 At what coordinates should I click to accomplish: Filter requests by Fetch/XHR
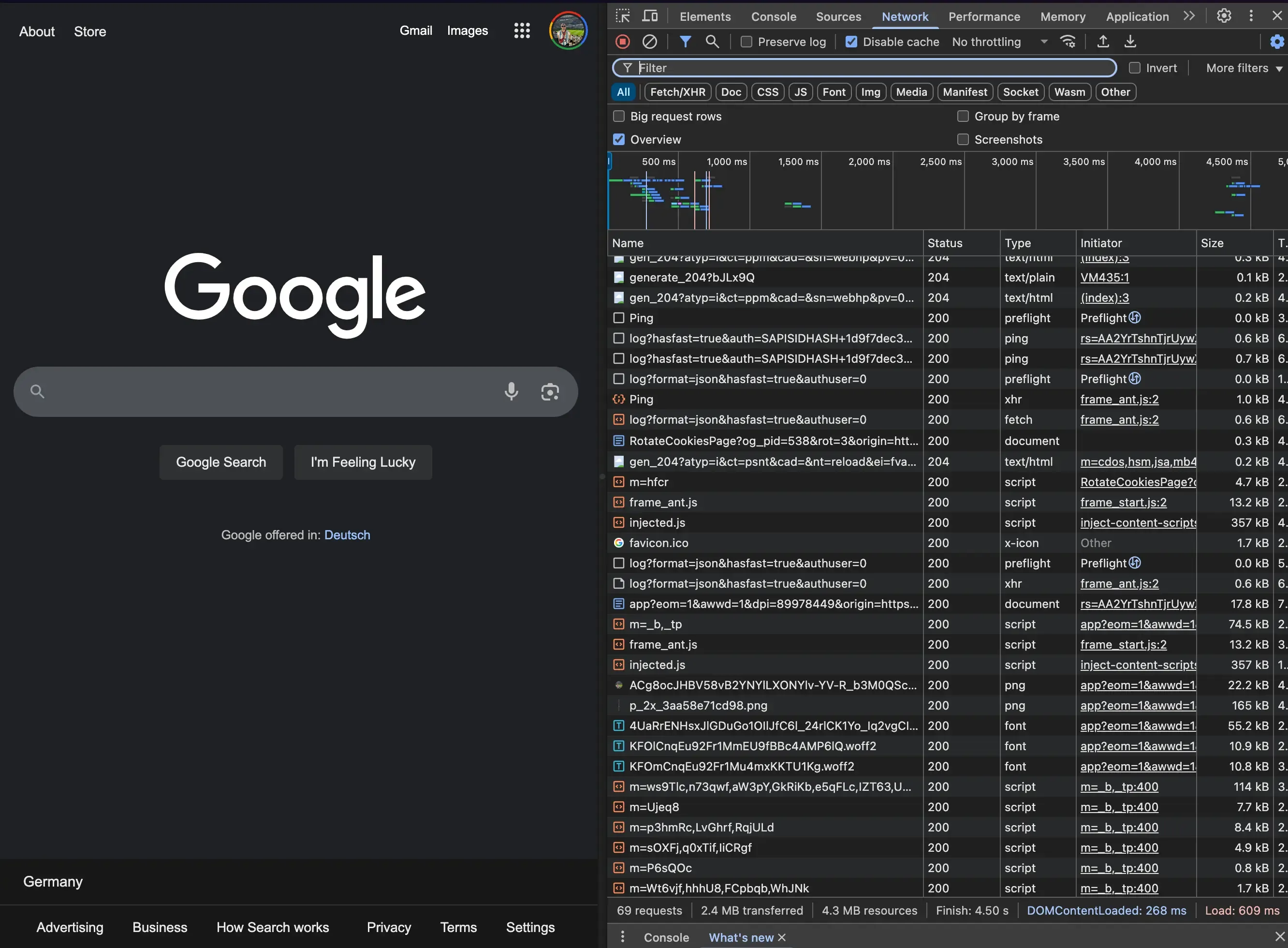pos(678,92)
